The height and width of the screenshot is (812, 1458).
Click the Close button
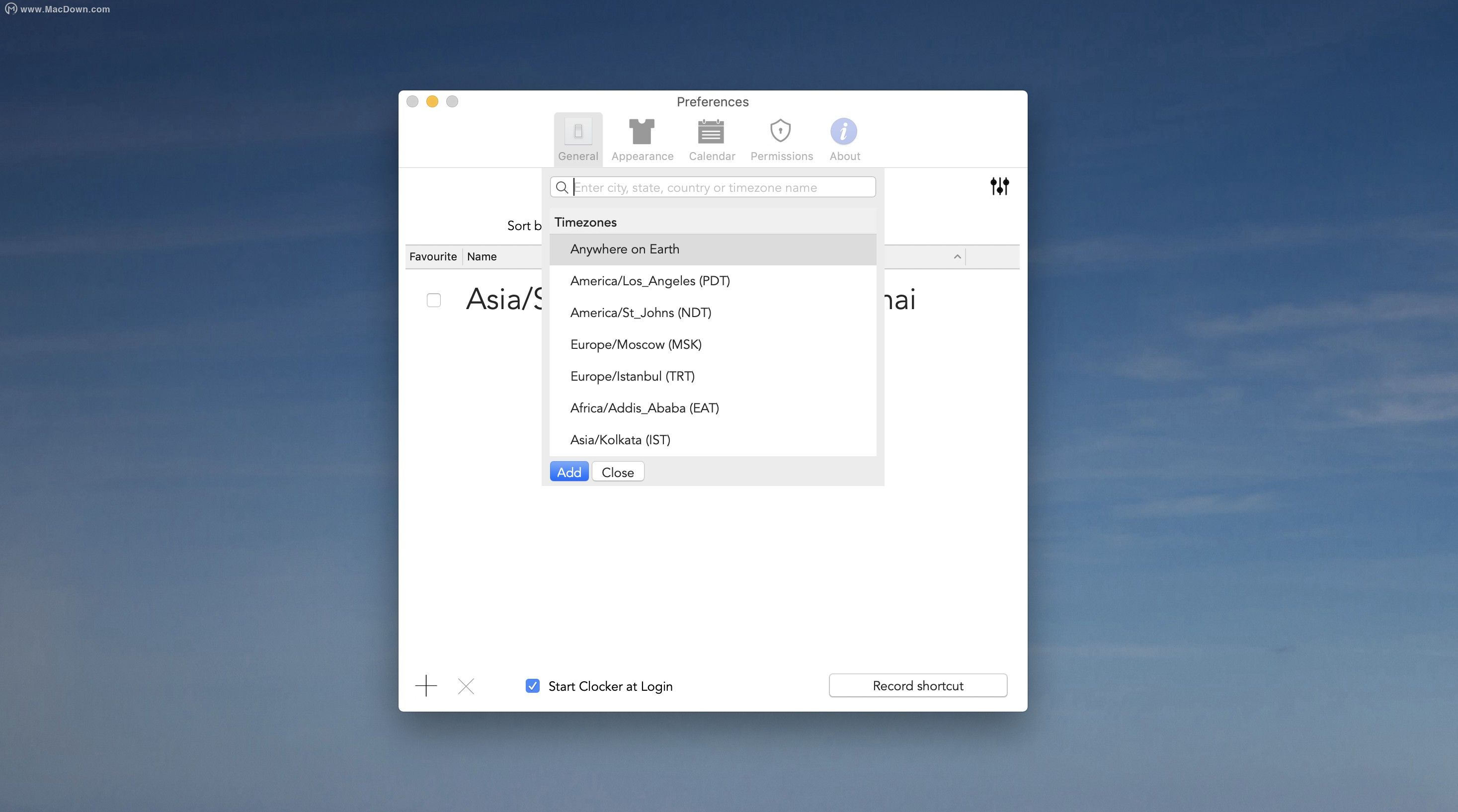618,472
